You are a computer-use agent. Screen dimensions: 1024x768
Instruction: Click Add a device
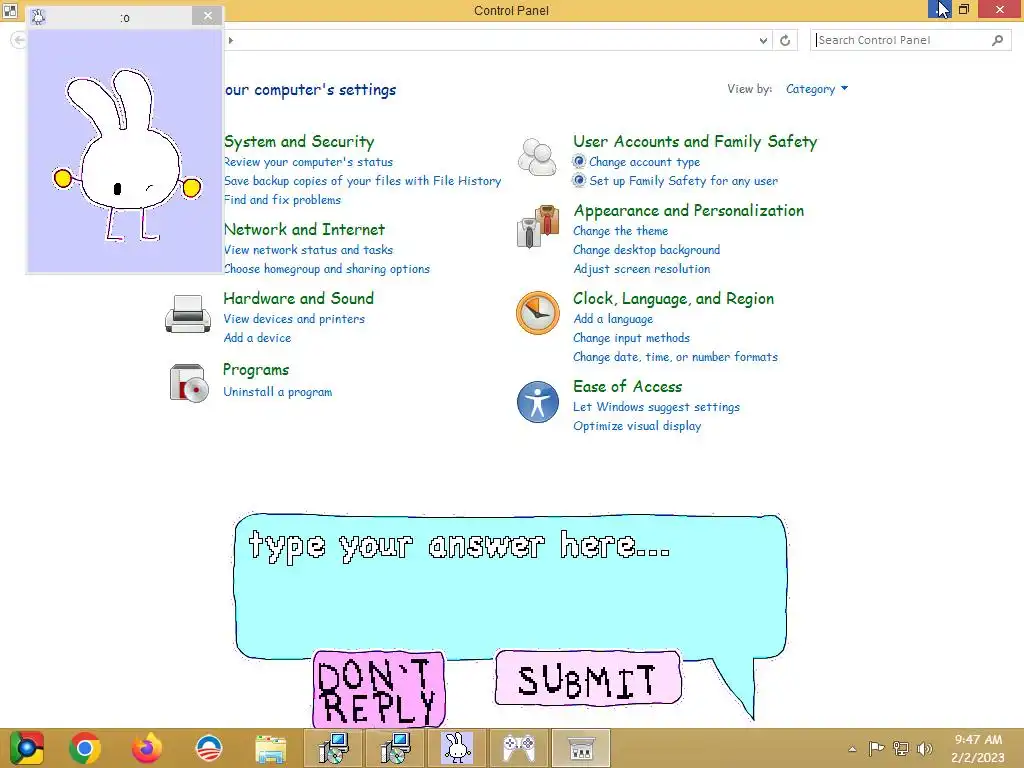click(x=257, y=338)
